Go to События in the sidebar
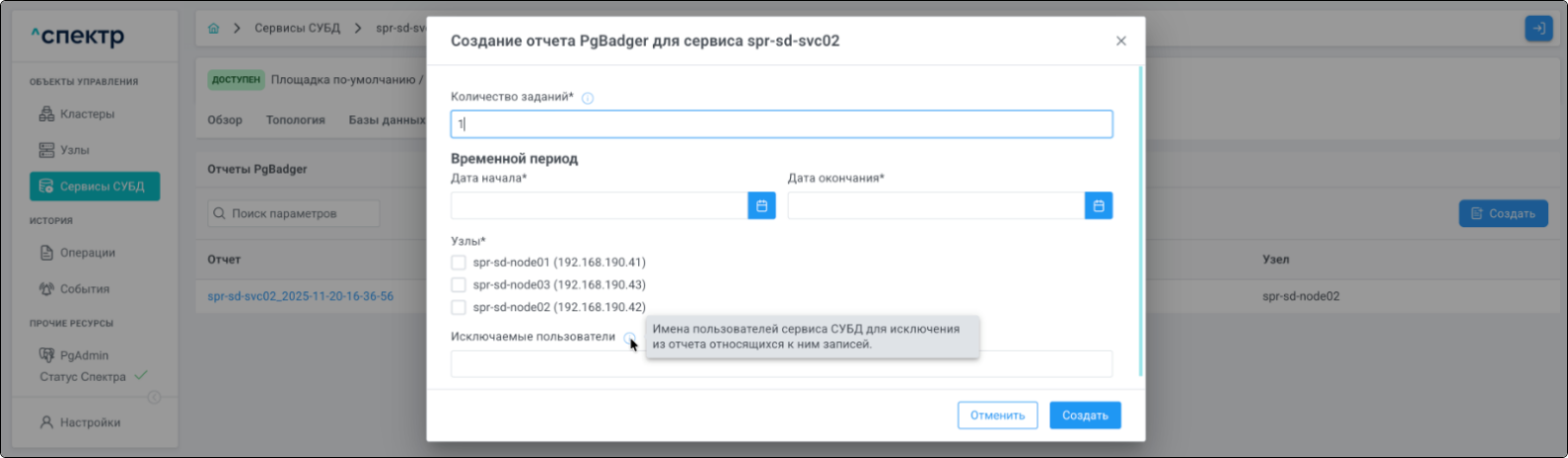This screenshot has width=1568, height=458. (x=84, y=289)
